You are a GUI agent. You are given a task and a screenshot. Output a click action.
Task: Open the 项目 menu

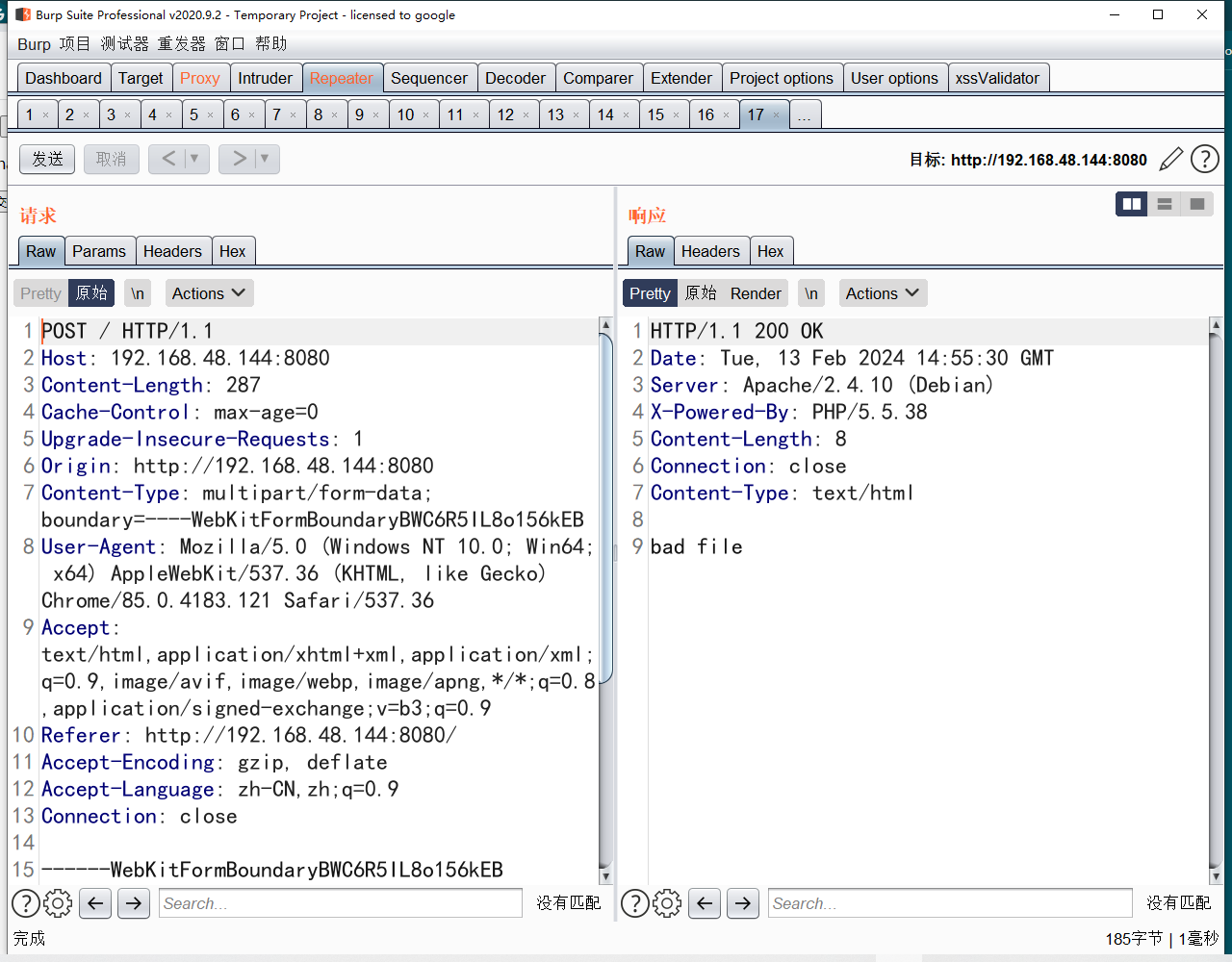coord(74,44)
